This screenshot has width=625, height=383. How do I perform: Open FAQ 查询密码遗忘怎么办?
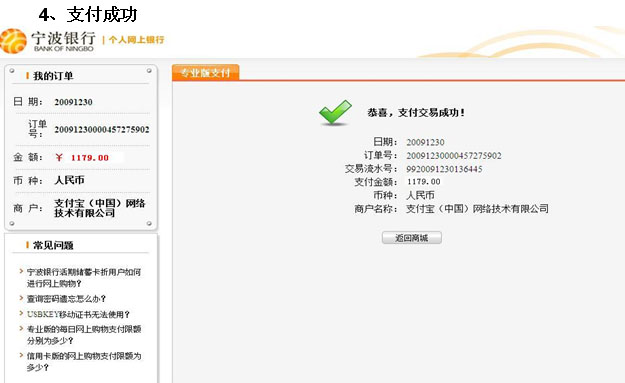[x=66, y=299]
